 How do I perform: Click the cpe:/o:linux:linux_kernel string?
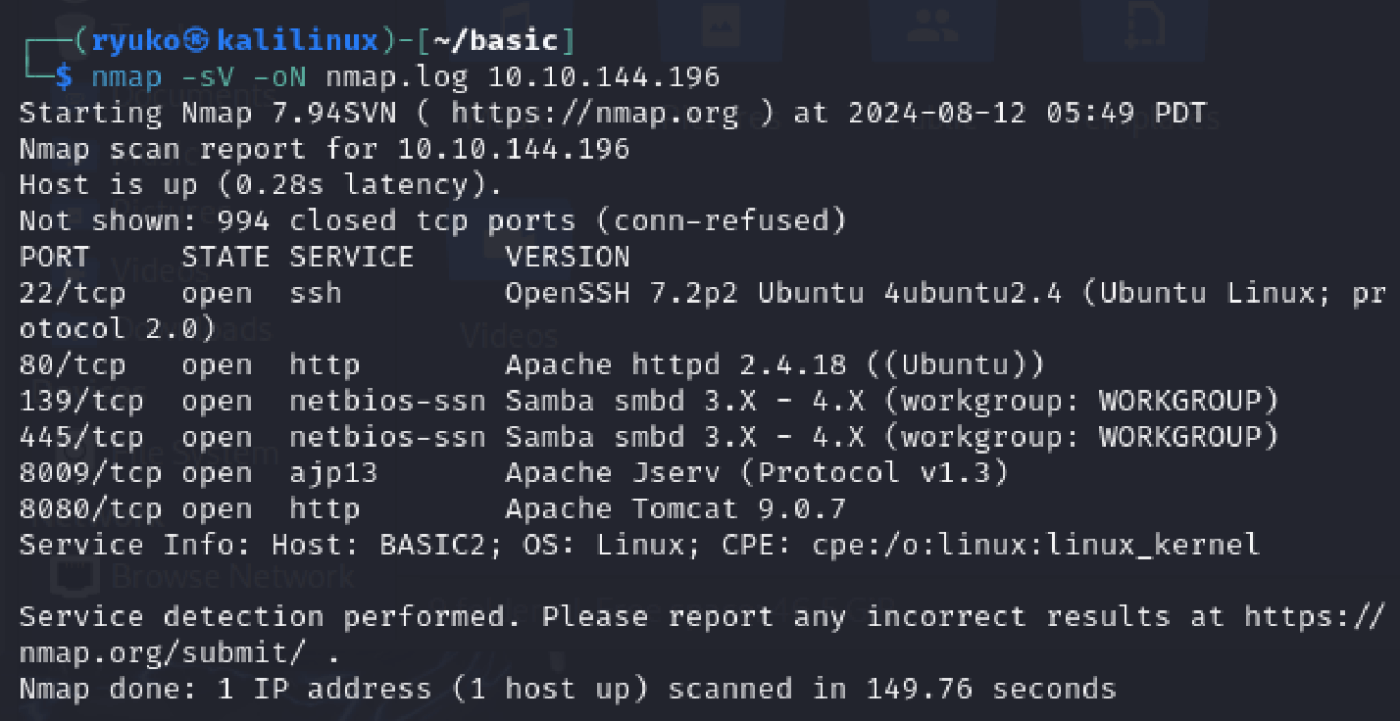pos(1035,545)
